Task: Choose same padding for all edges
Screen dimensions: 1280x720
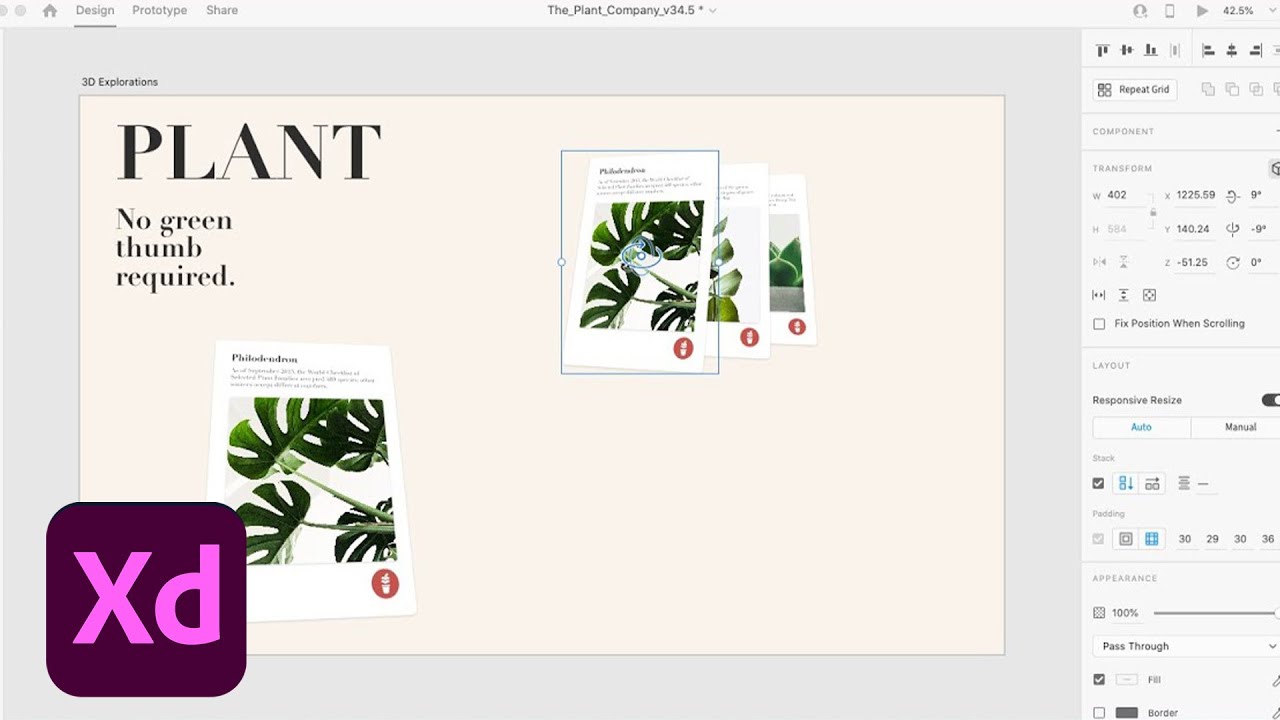Action: point(1126,539)
